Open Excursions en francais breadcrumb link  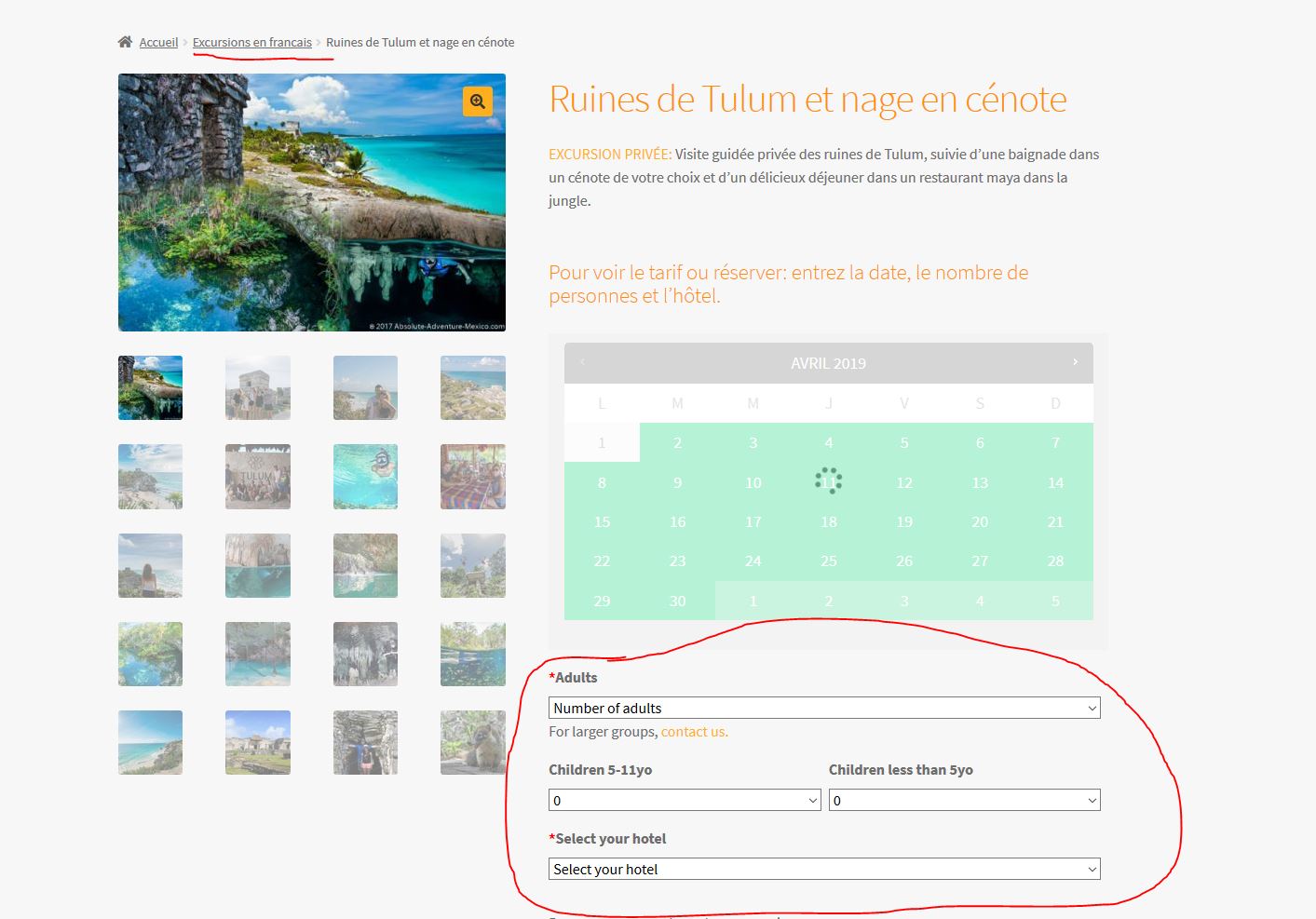(252, 42)
